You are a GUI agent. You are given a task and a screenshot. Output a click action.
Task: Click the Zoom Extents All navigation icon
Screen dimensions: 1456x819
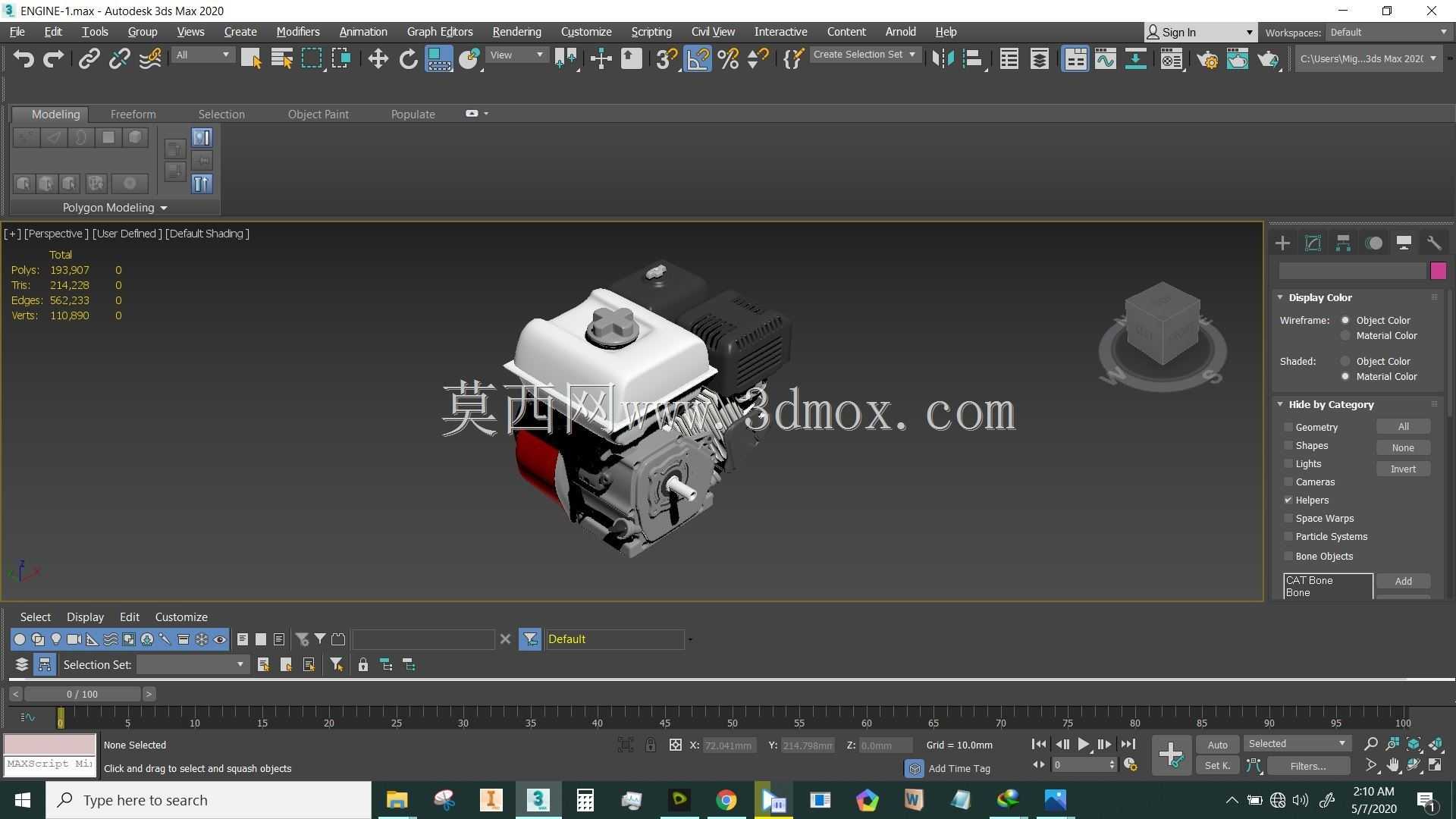pos(1436,744)
